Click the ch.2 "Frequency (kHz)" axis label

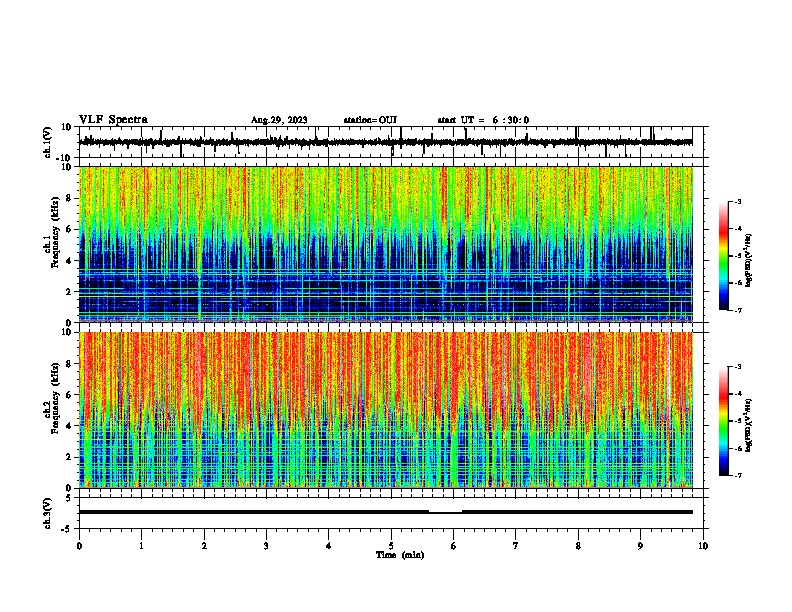tap(55, 398)
